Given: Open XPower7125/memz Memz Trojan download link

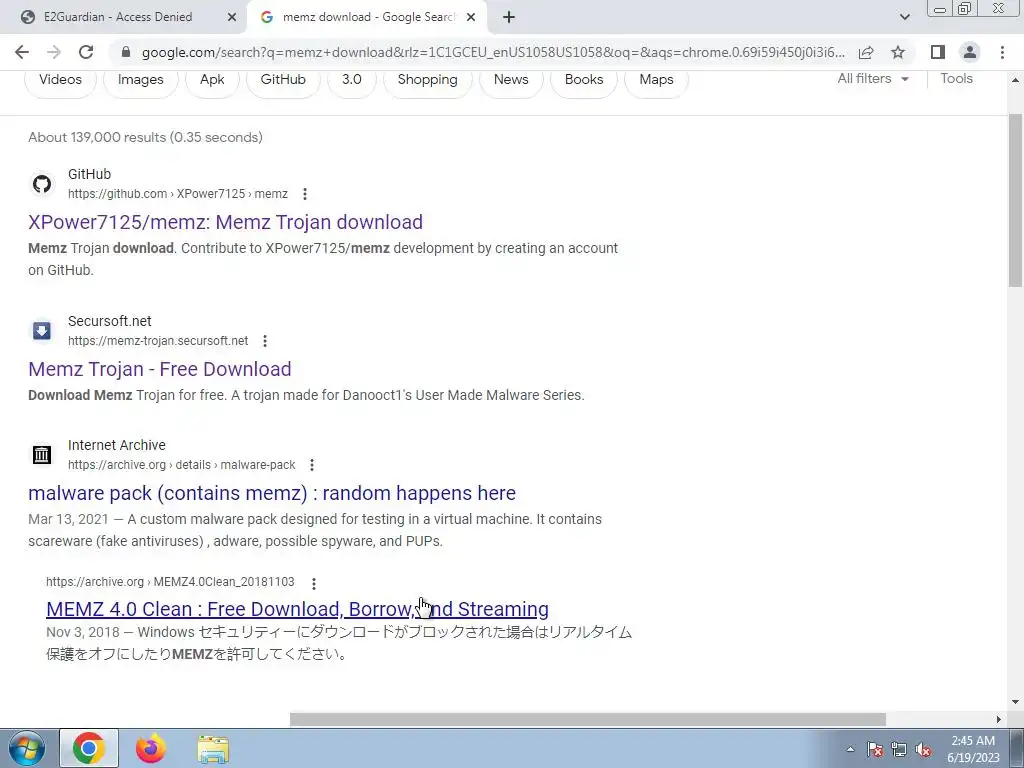Looking at the screenshot, I should tap(225, 222).
